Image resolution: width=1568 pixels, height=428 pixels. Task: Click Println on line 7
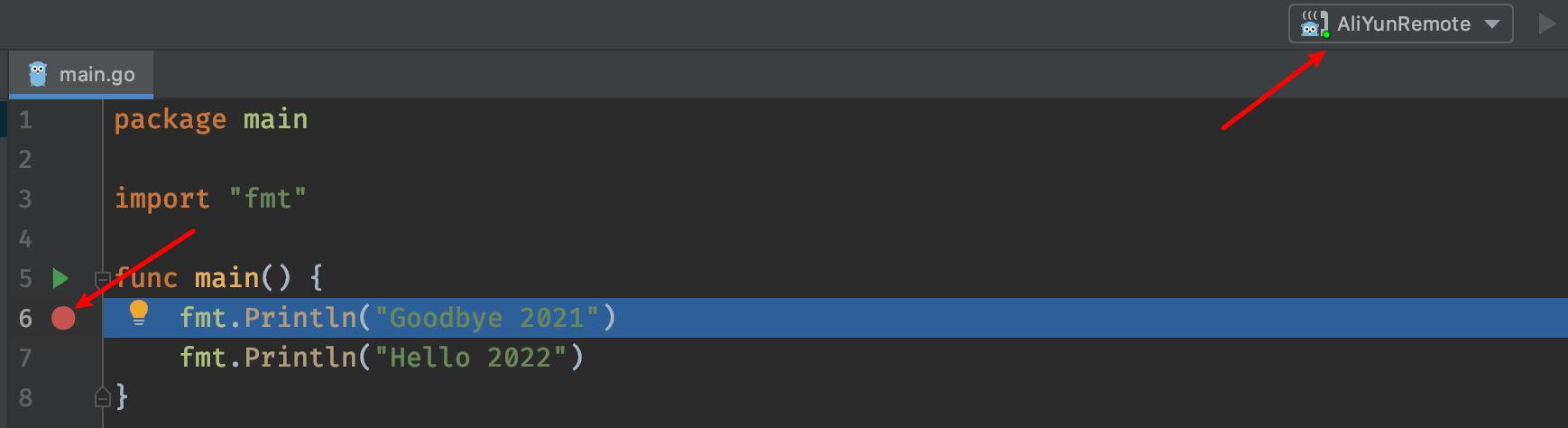point(300,358)
